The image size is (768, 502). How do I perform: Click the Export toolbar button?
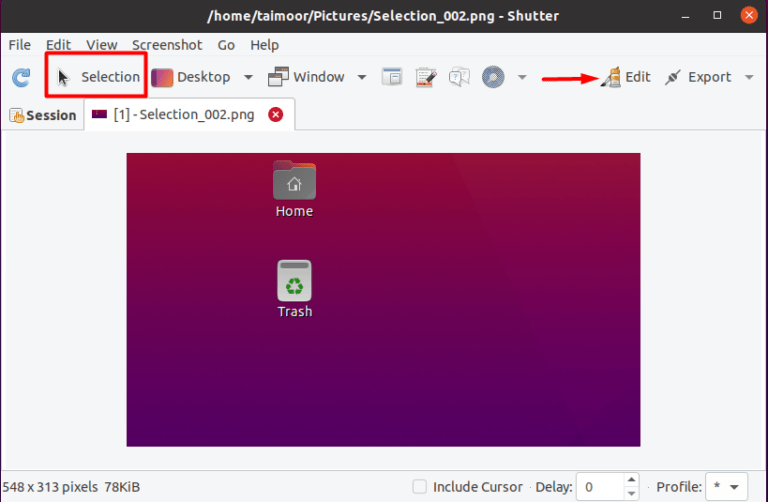(x=698, y=77)
